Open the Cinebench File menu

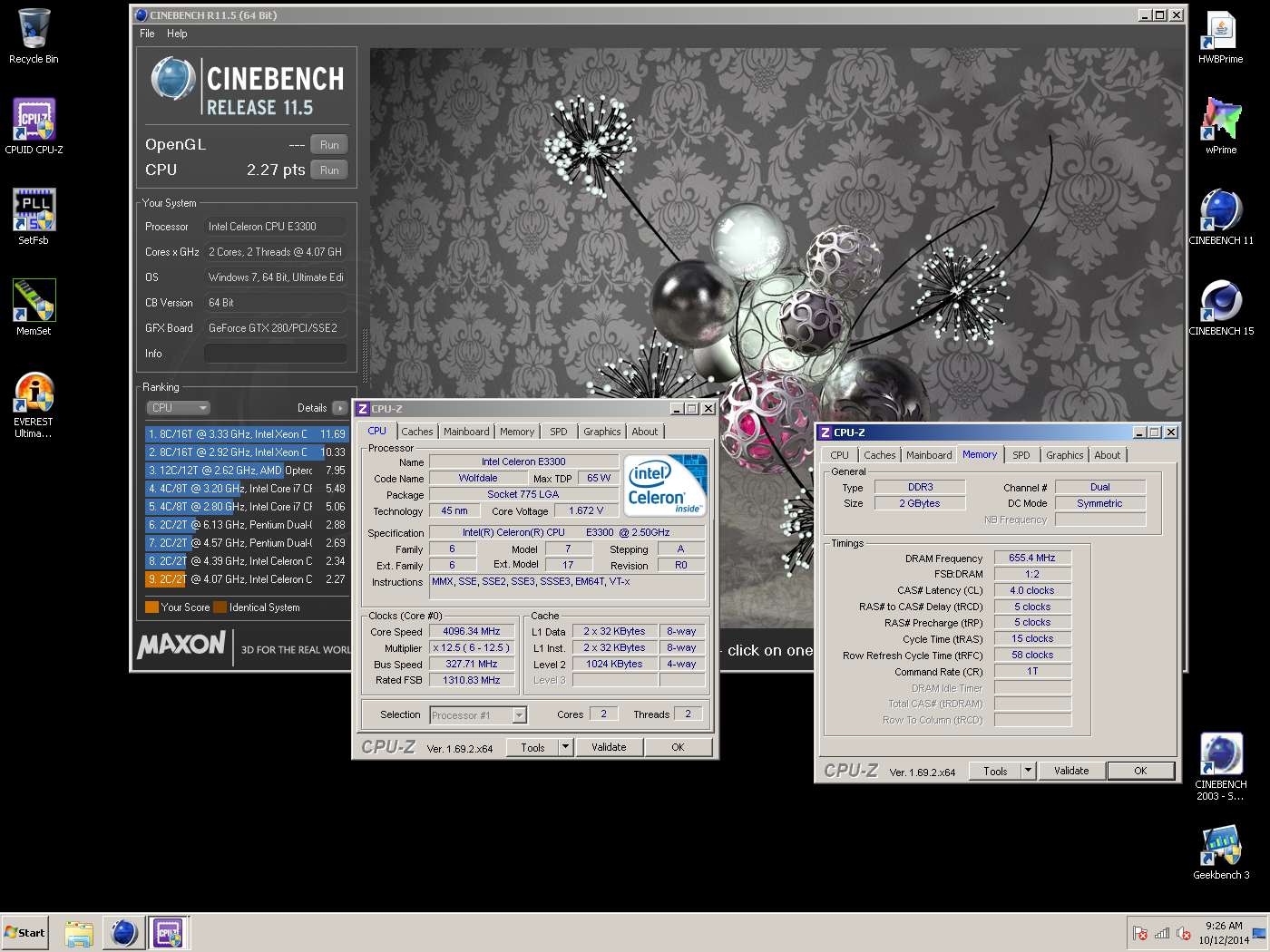[x=147, y=34]
